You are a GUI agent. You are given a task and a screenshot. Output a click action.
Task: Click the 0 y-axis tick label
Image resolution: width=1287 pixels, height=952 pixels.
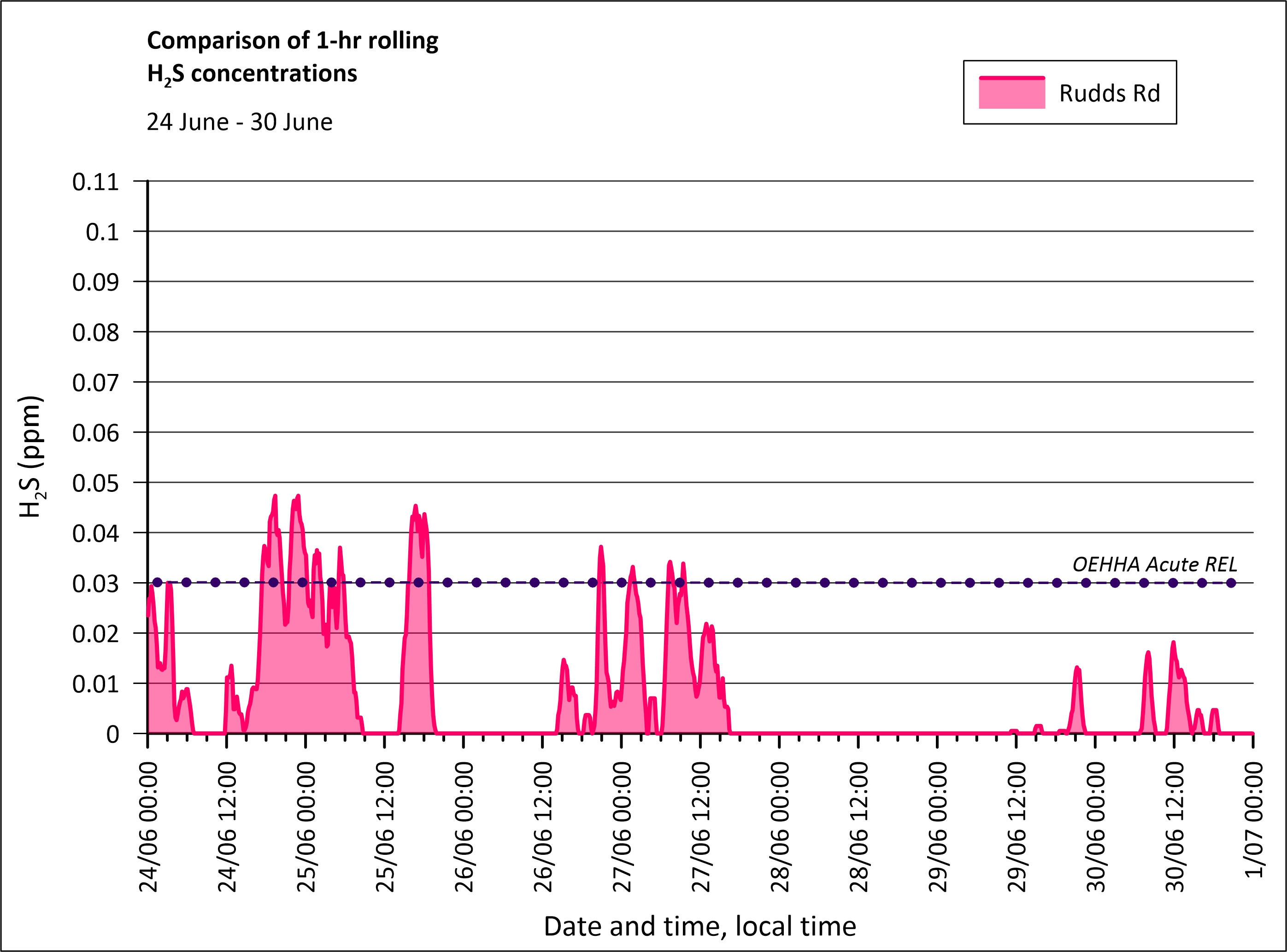pyautogui.click(x=112, y=735)
